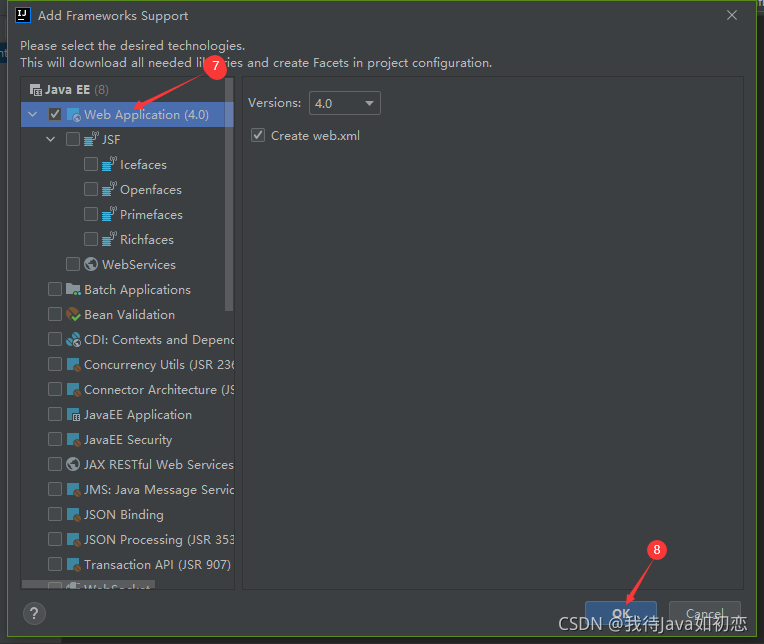
Task: Check the JavaEE Security checkbox
Action: [x=55, y=439]
